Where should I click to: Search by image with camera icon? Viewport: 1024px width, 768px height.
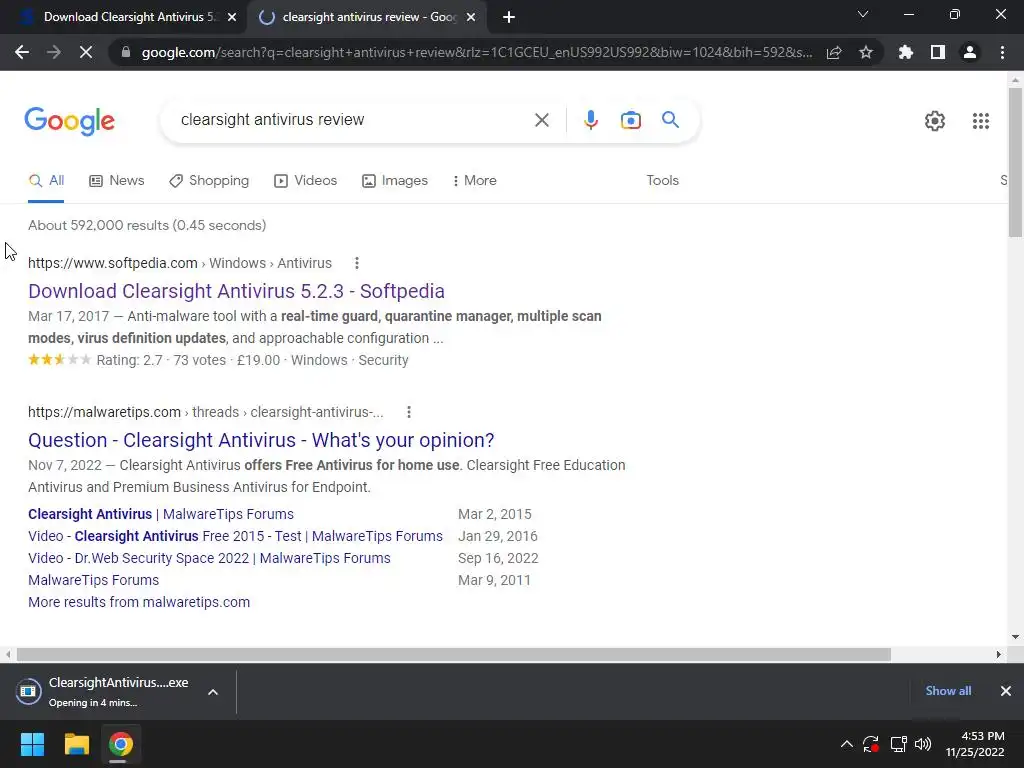[630, 120]
